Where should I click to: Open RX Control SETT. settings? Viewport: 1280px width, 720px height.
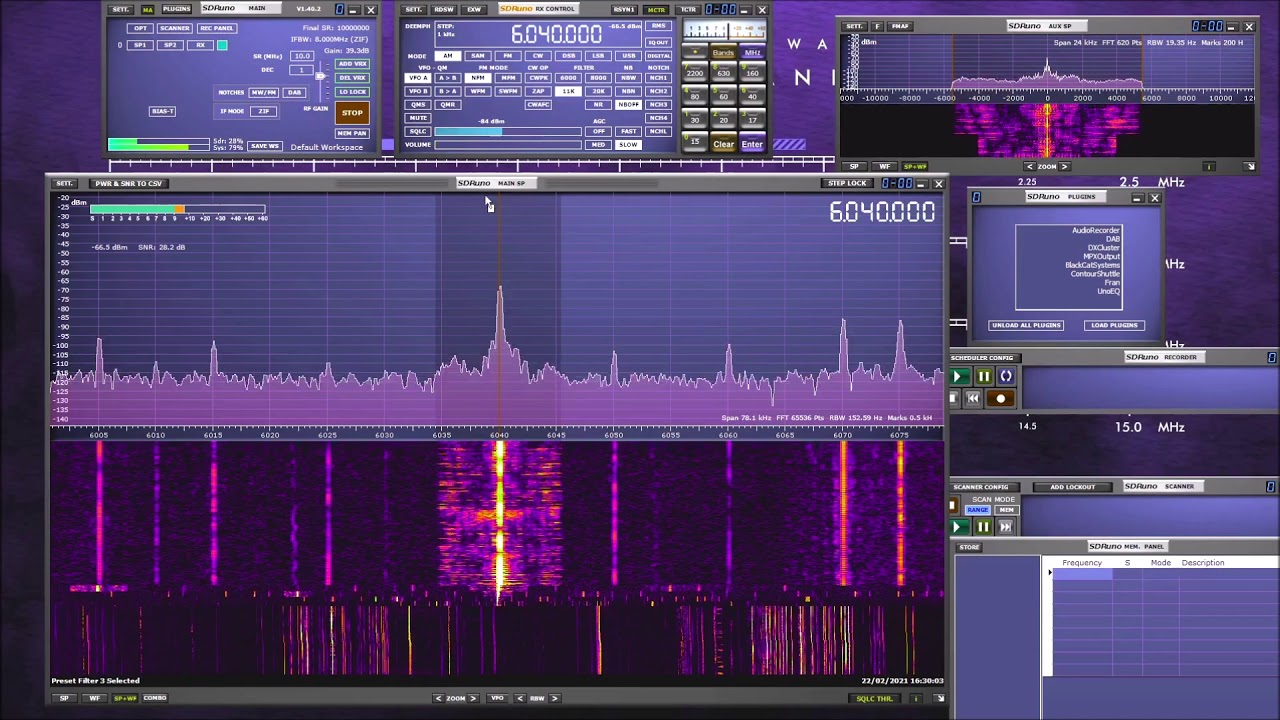click(x=413, y=9)
